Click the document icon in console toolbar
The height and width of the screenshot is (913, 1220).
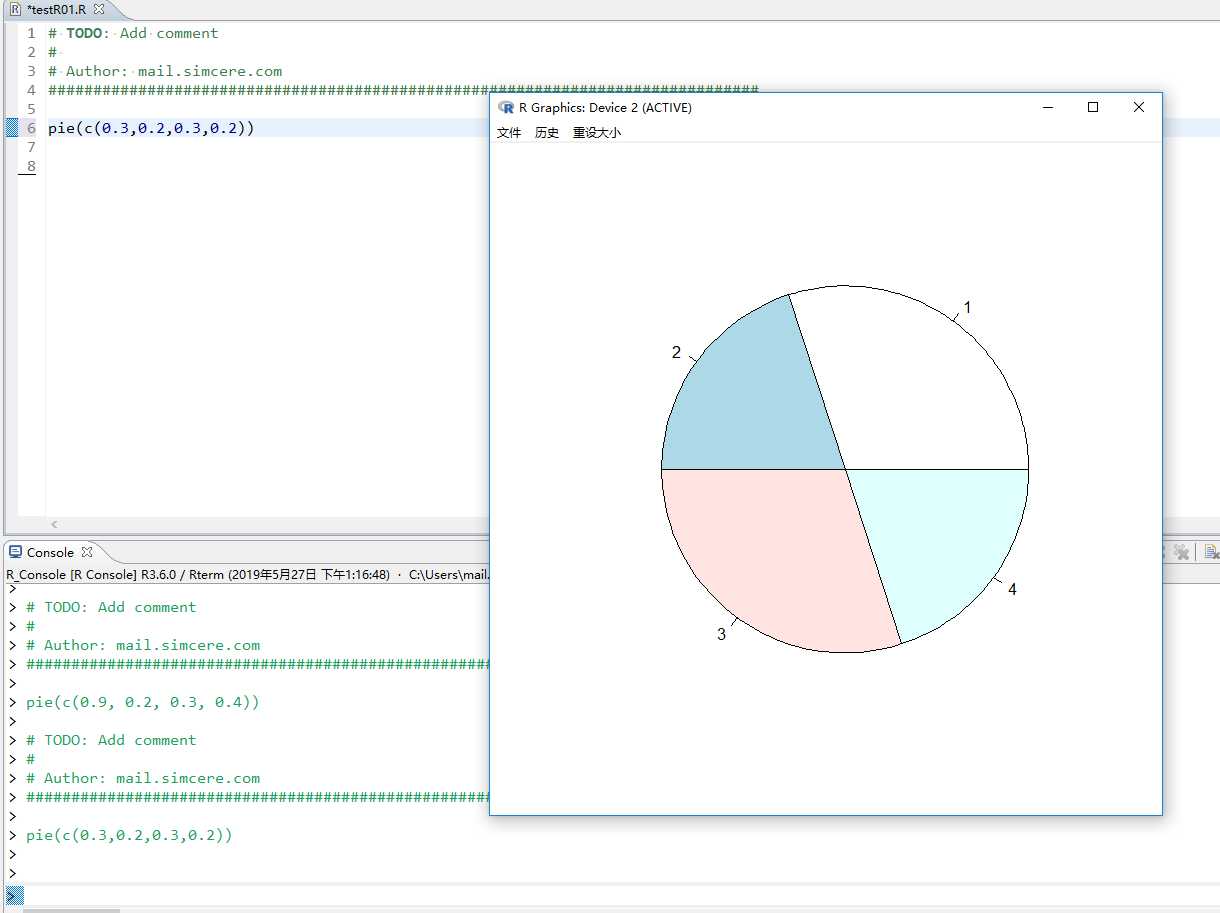pyautogui.click(x=1210, y=552)
